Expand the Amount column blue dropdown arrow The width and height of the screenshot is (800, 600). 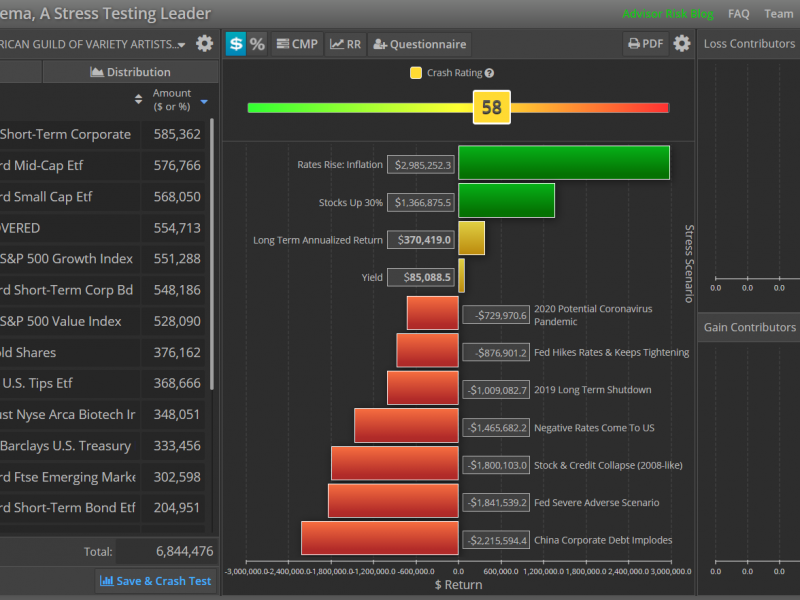204,101
